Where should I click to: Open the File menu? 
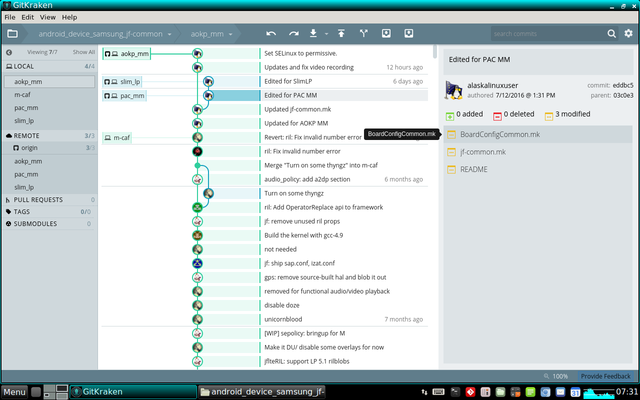tap(10, 17)
